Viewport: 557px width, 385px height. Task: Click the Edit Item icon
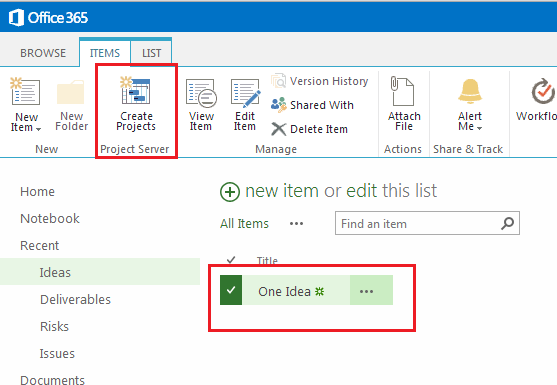[x=245, y=93]
